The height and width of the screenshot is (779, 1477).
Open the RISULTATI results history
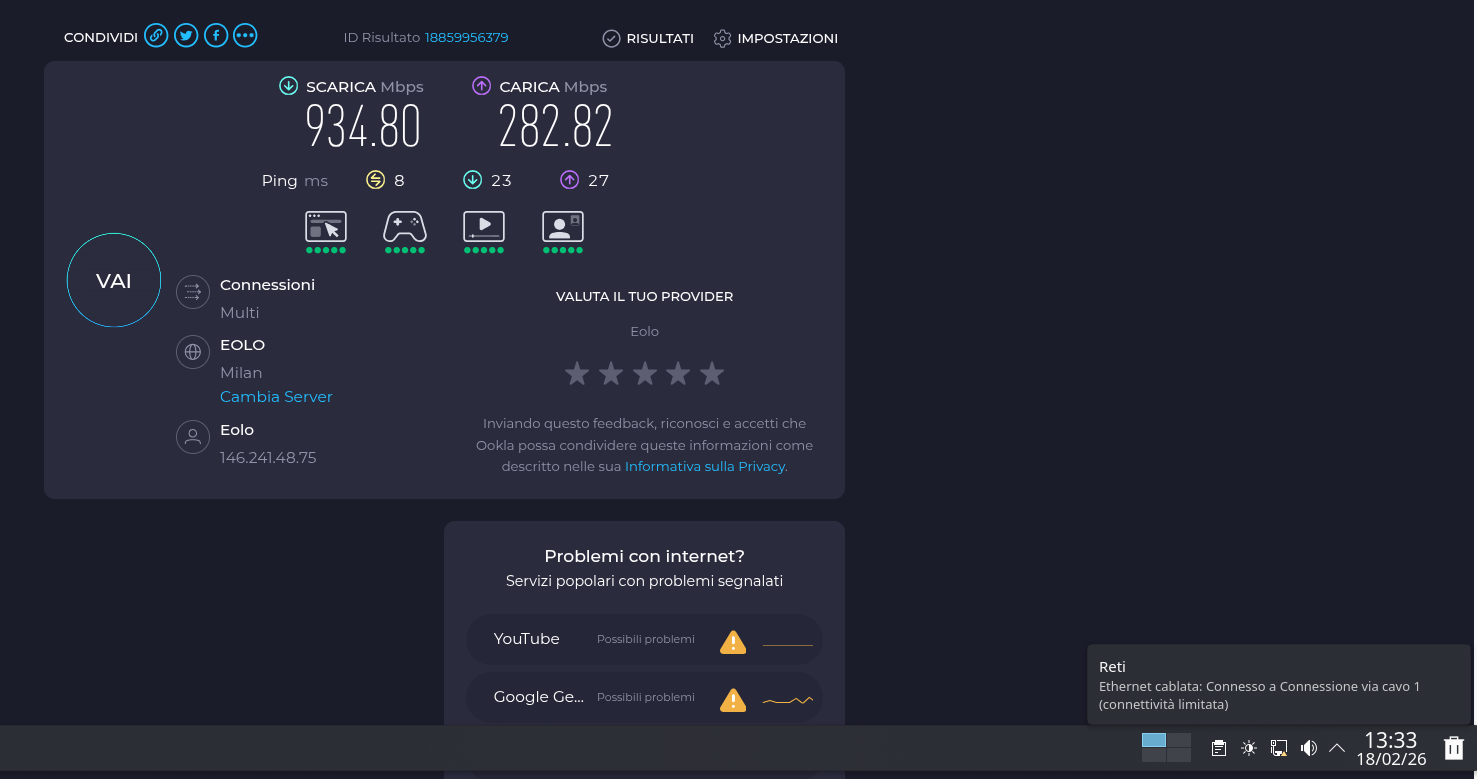point(648,38)
